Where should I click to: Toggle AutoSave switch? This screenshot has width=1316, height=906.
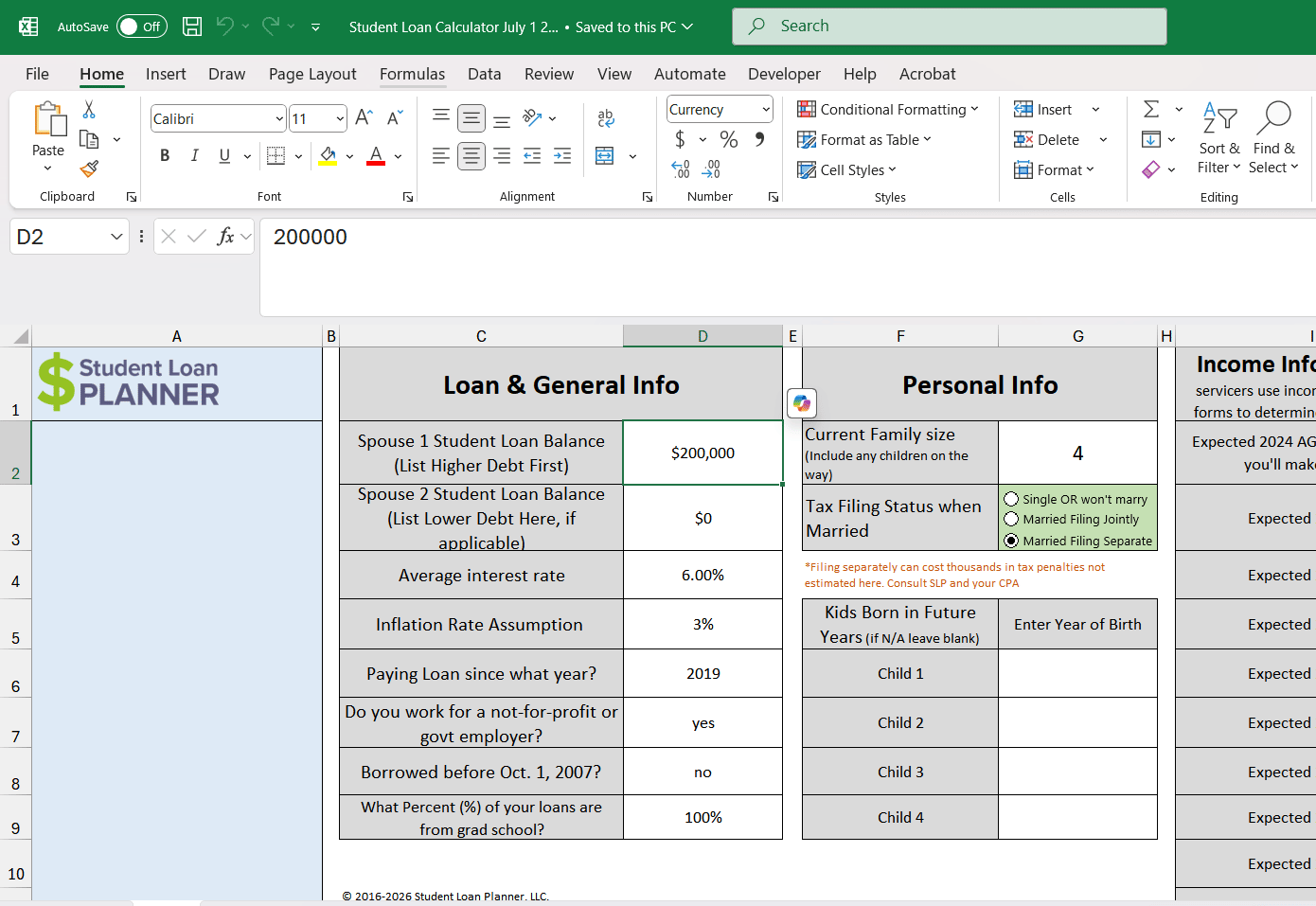tap(142, 27)
